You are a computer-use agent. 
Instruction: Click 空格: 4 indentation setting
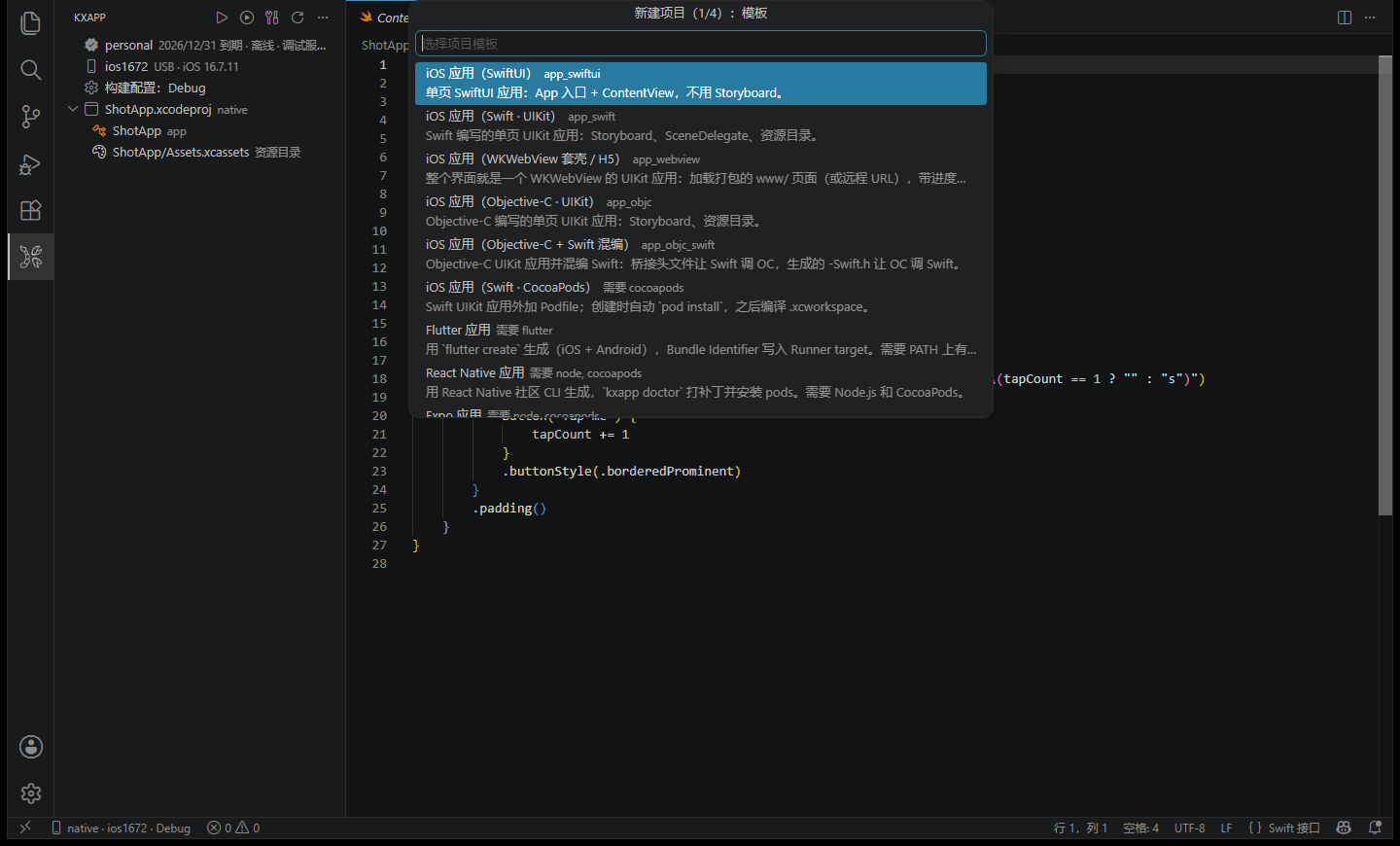point(1140,828)
